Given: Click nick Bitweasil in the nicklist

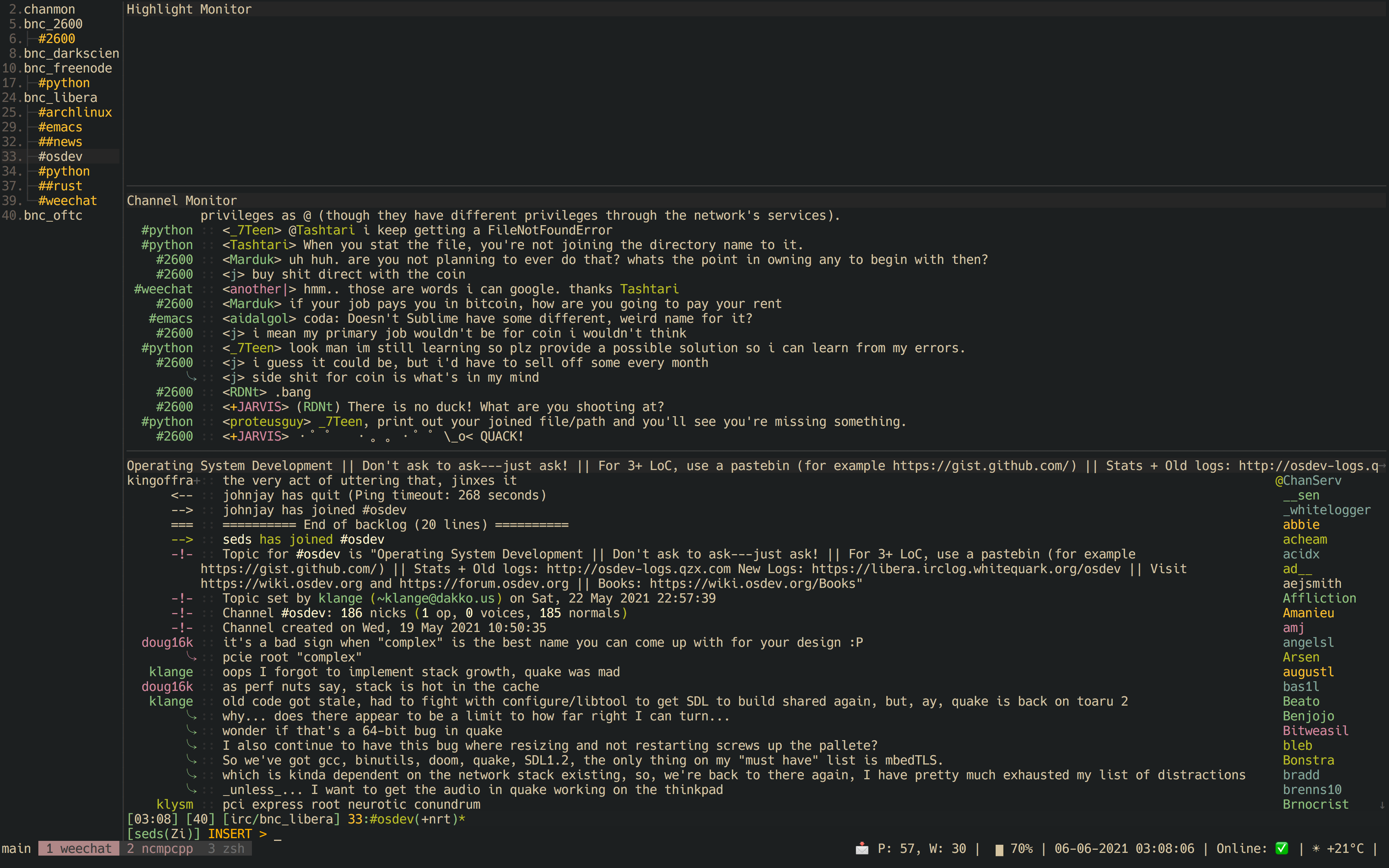Looking at the screenshot, I should pos(1315,731).
